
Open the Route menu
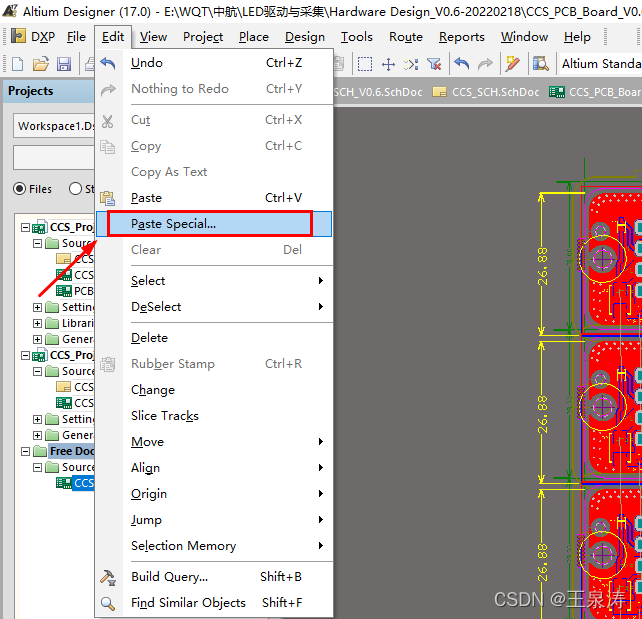tap(406, 37)
